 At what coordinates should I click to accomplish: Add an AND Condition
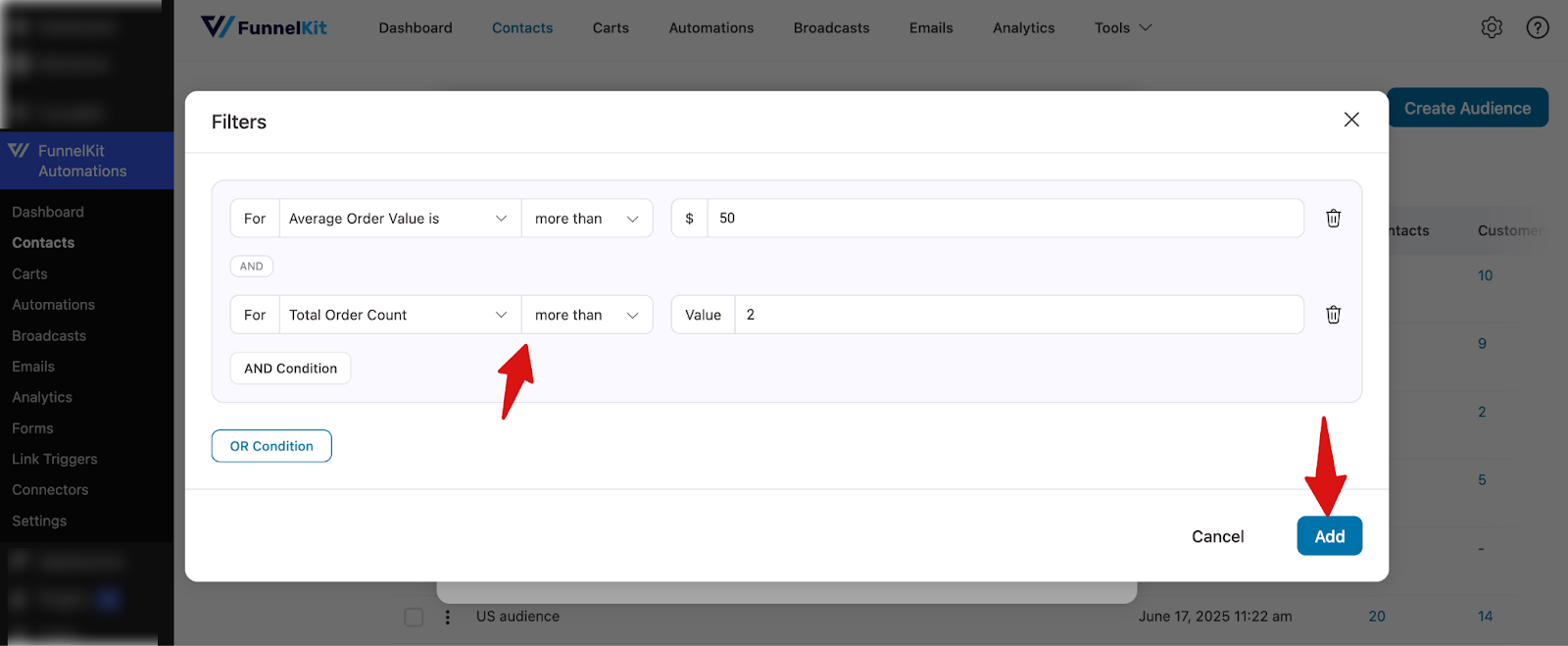[290, 369]
